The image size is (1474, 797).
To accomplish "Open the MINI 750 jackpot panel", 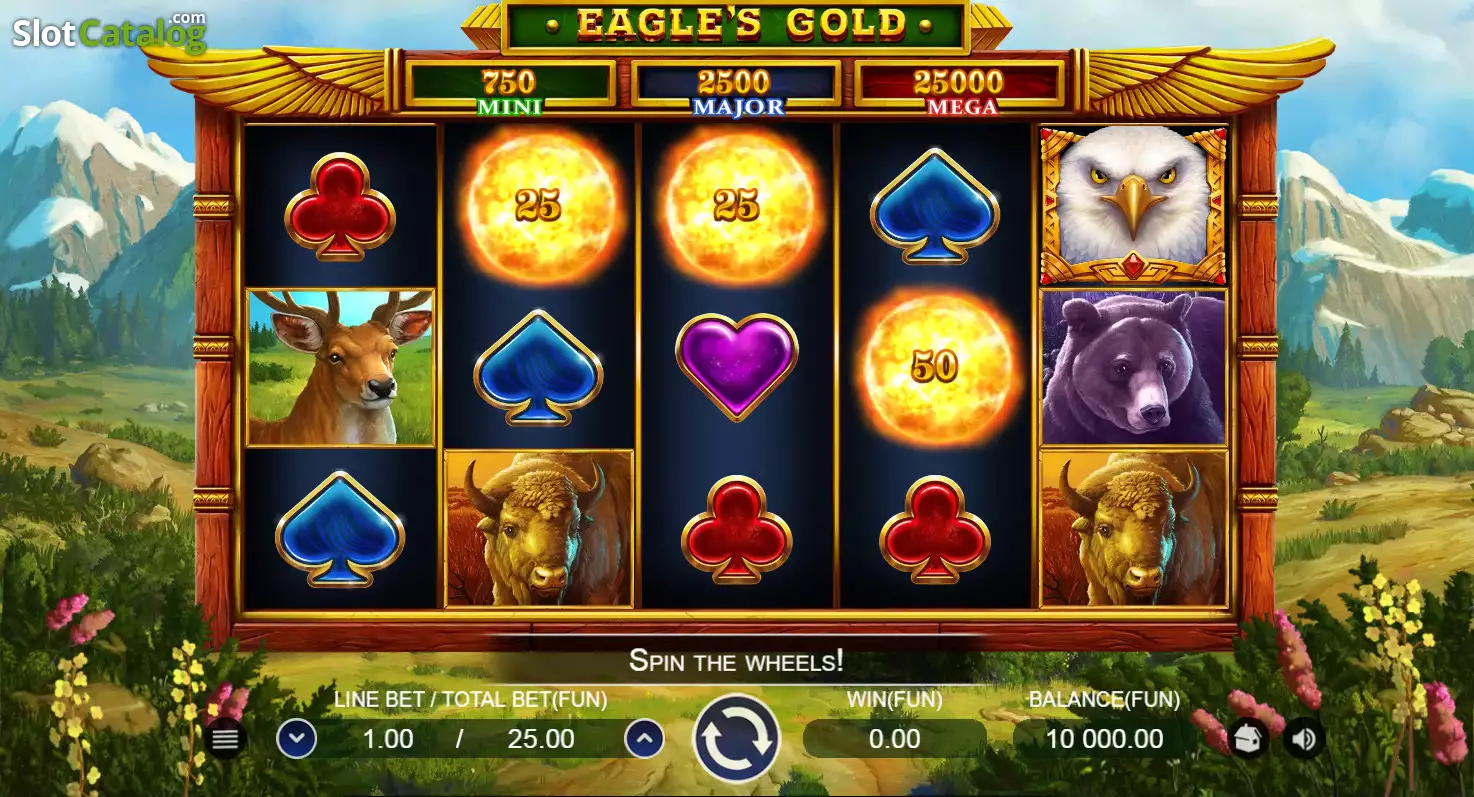I will click(x=510, y=88).
